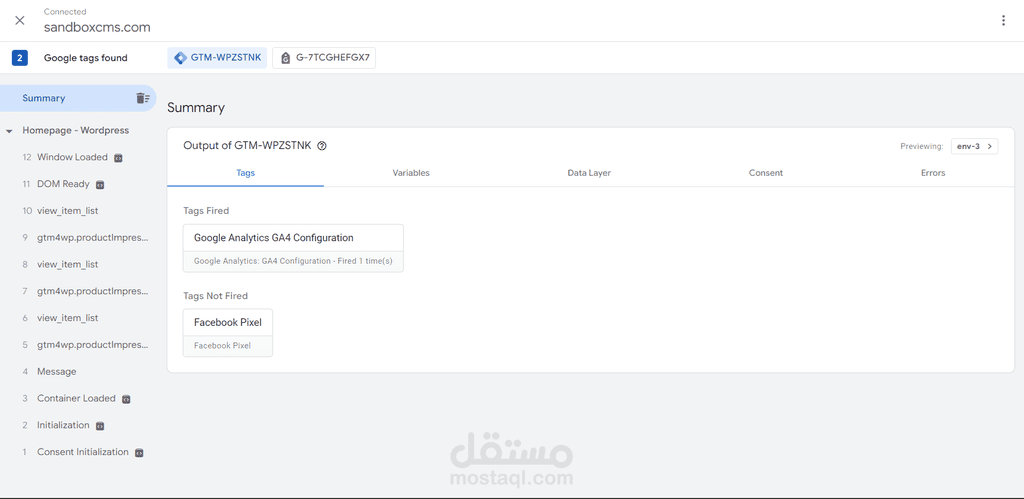Click the 'Tags Not Fired' heading
Screen dimensions: 1024x499
(216, 296)
